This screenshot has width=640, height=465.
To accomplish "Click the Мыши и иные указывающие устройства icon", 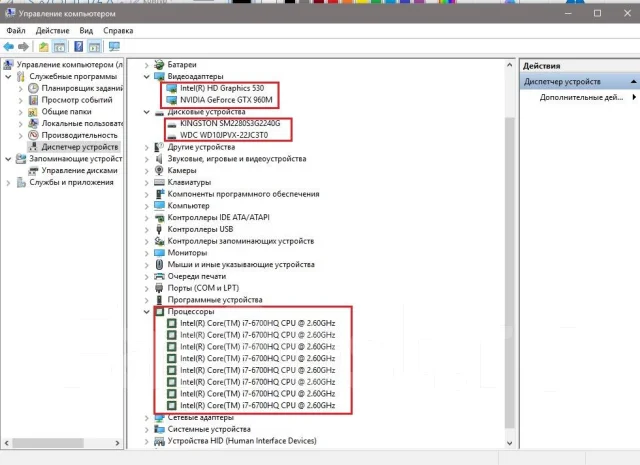I will (159, 265).
